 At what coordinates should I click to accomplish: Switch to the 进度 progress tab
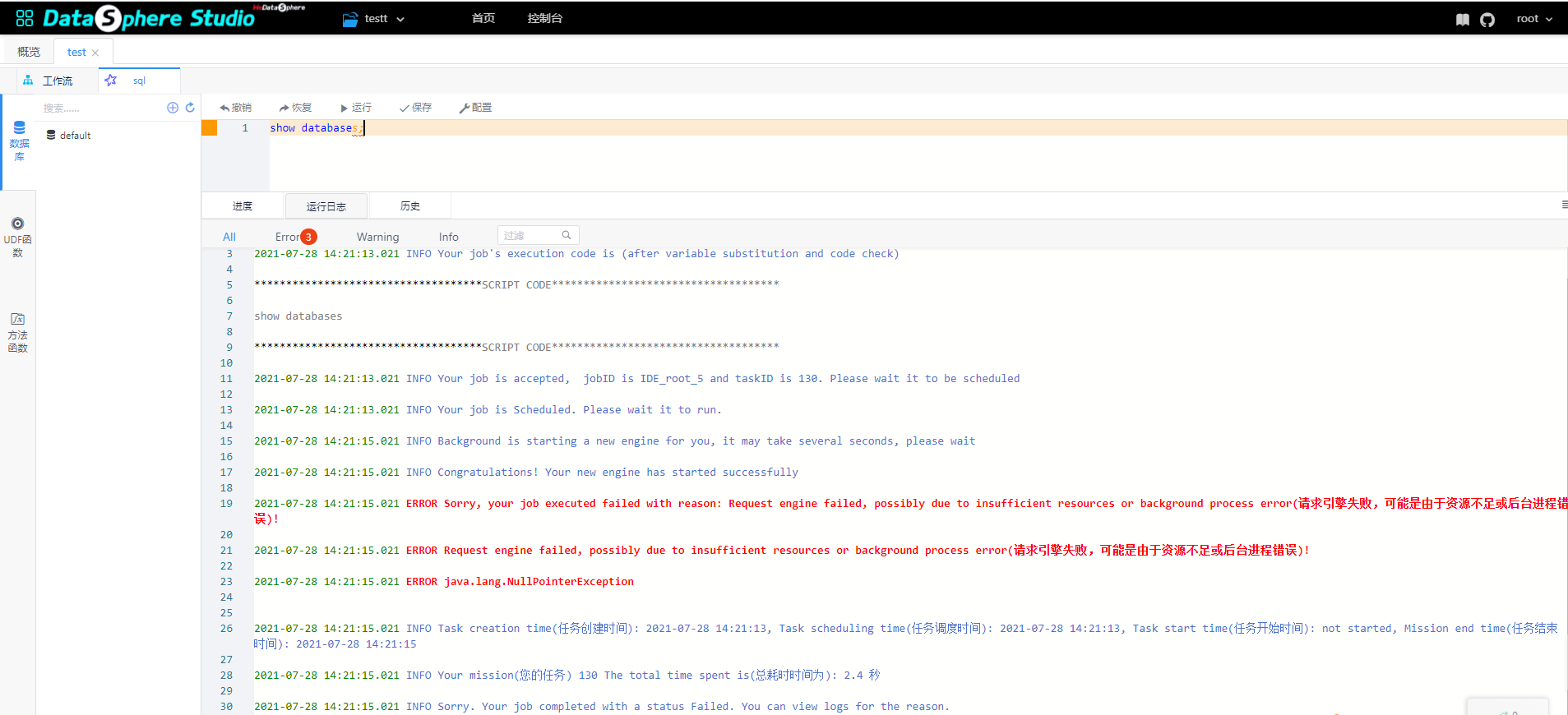click(243, 206)
